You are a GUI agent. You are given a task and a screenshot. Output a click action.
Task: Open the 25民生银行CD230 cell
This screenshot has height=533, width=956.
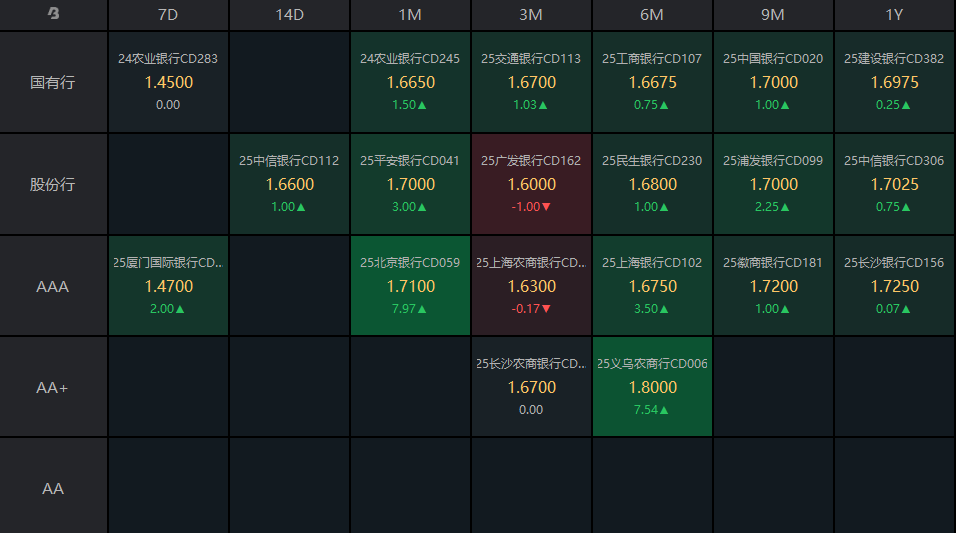point(652,184)
